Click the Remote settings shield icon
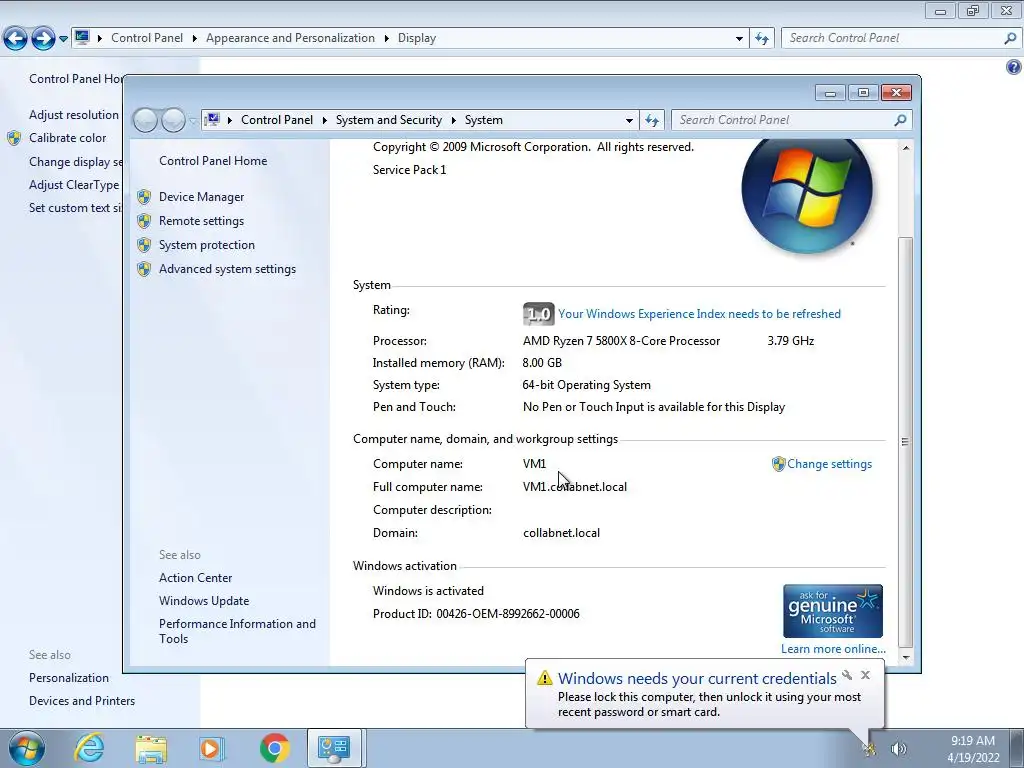 [x=144, y=221]
